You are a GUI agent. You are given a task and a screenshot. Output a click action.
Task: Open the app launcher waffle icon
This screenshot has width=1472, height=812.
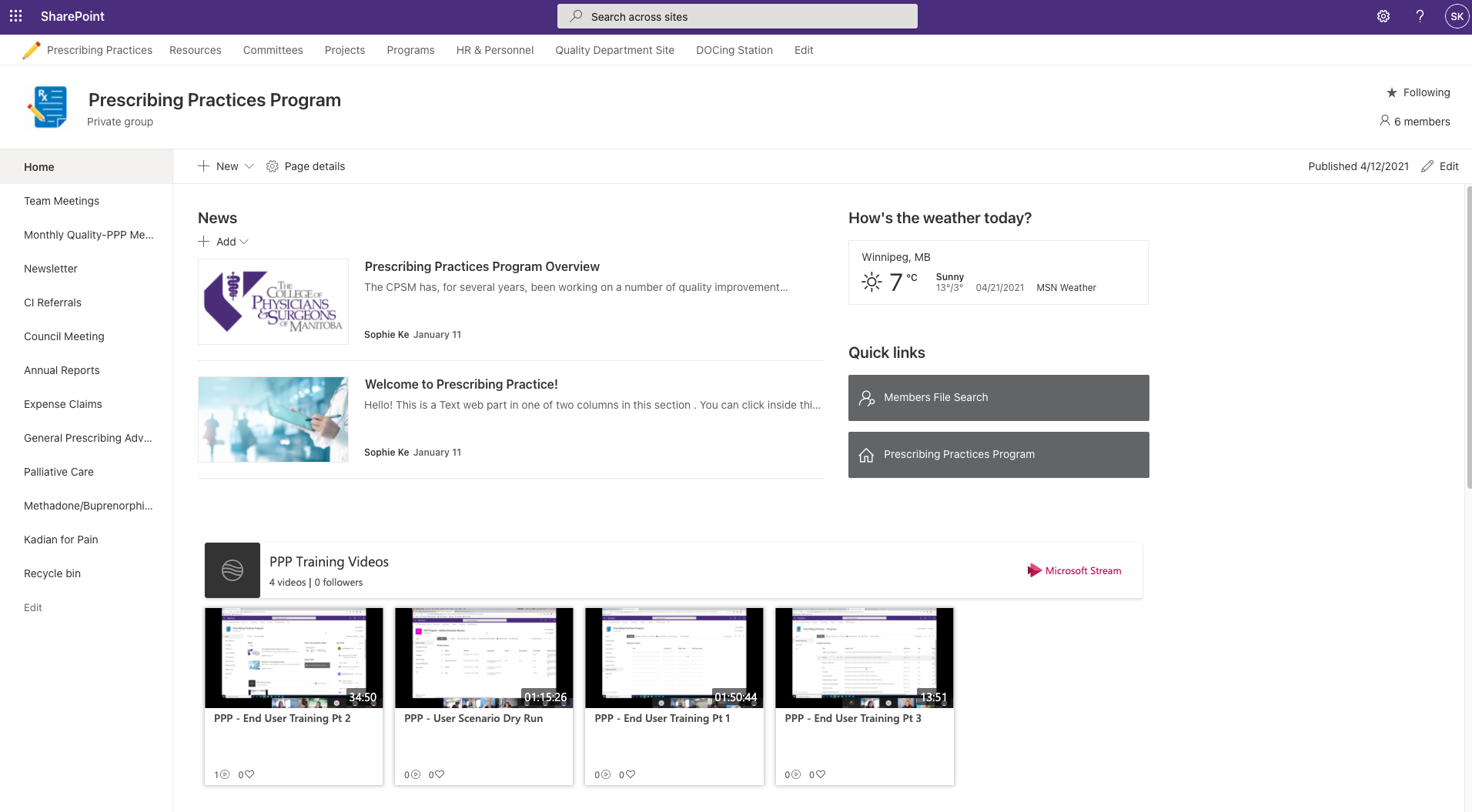[16, 16]
